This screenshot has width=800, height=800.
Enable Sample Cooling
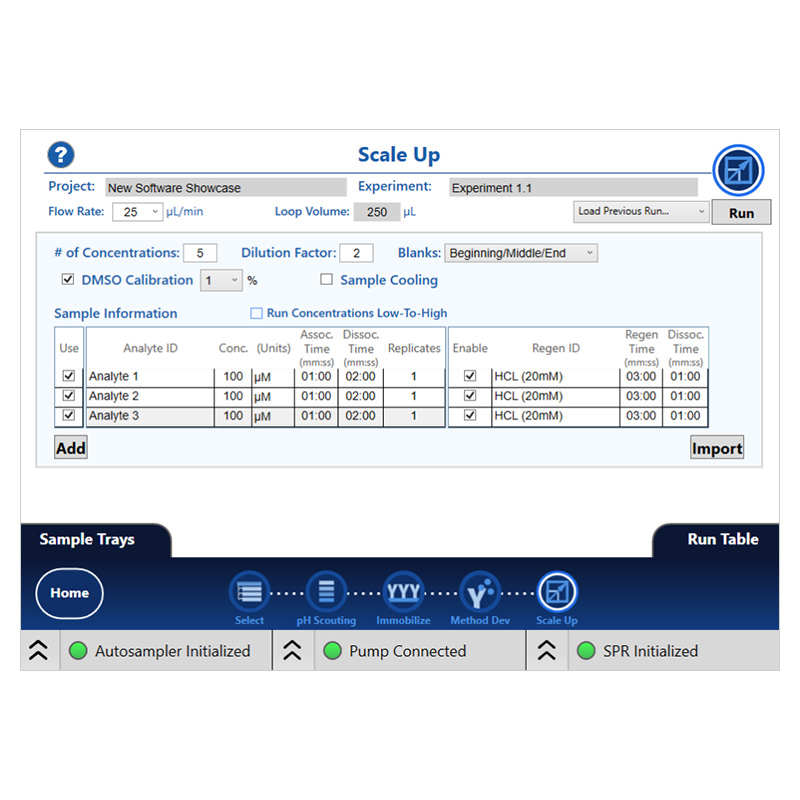click(327, 280)
